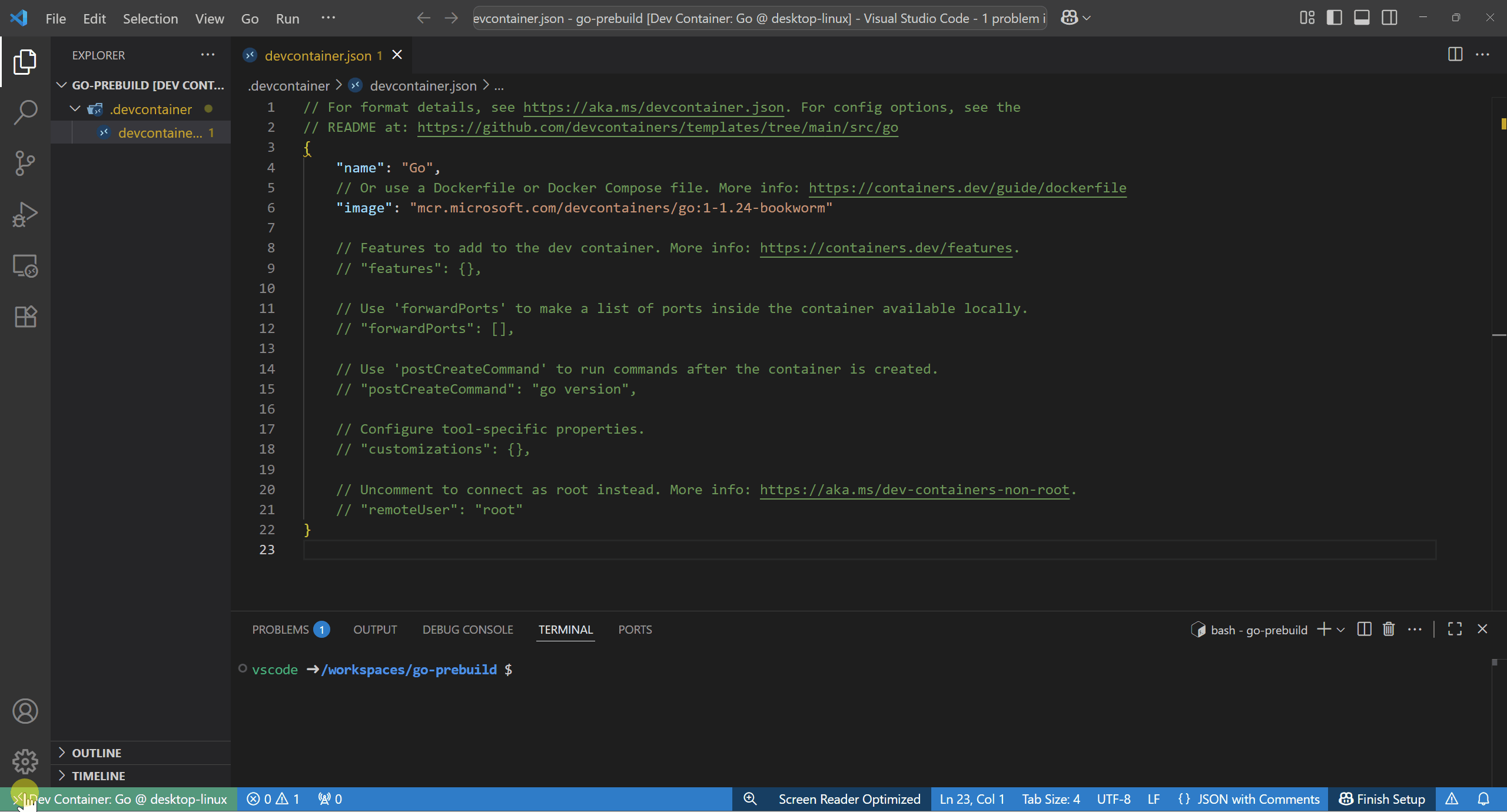Open the Edit menu
This screenshot has height=812, width=1507.
click(x=94, y=18)
